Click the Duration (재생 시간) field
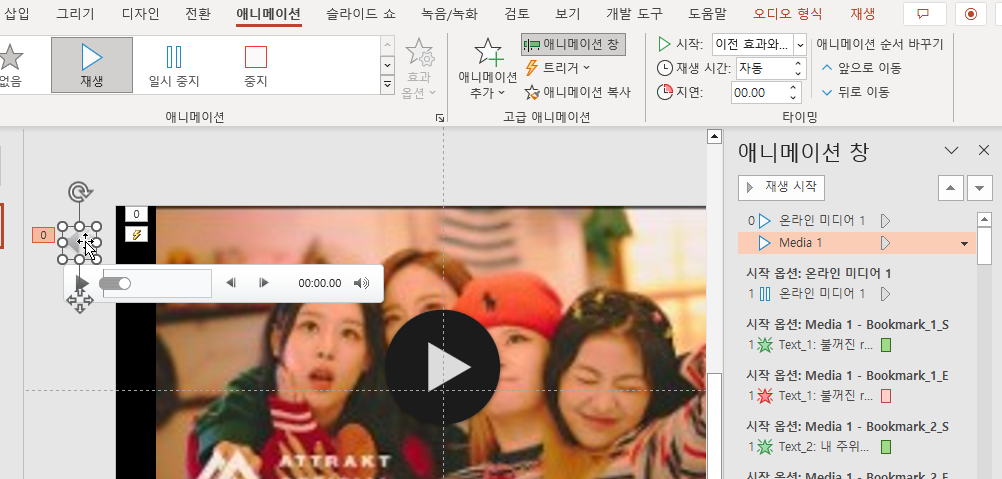 [763, 68]
